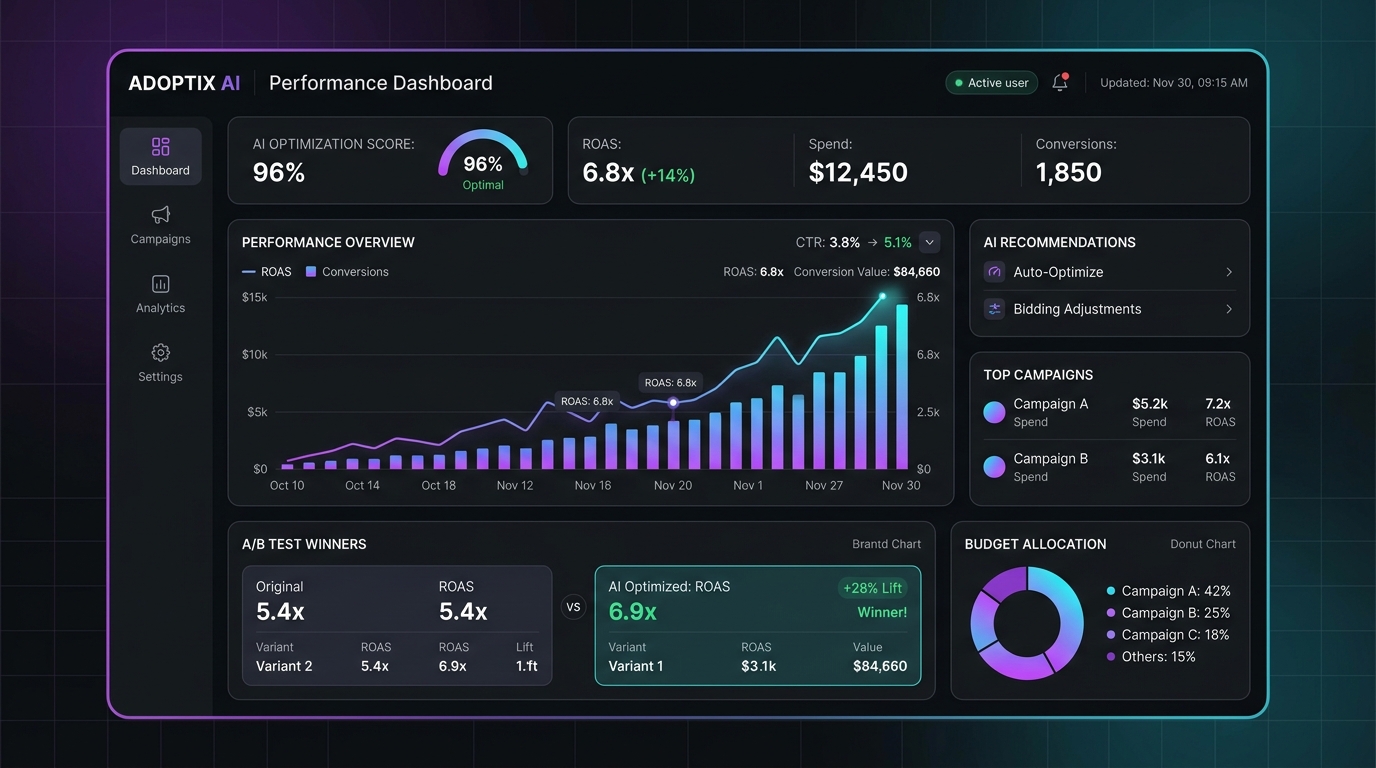1376x768 pixels.
Task: Open the Analytics chart icon
Action: coord(160,284)
